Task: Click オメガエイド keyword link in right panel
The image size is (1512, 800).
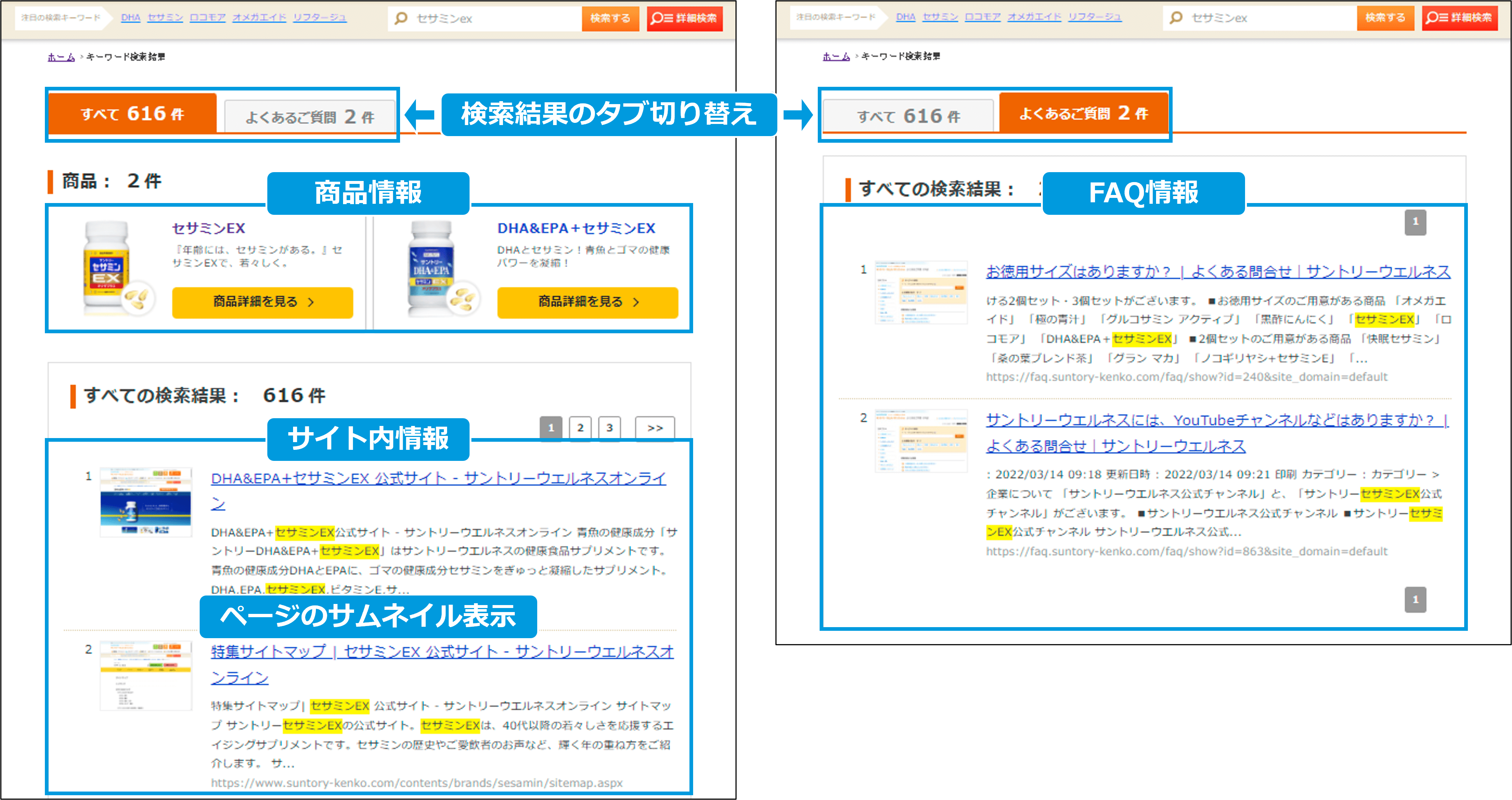Action: pos(1034,17)
